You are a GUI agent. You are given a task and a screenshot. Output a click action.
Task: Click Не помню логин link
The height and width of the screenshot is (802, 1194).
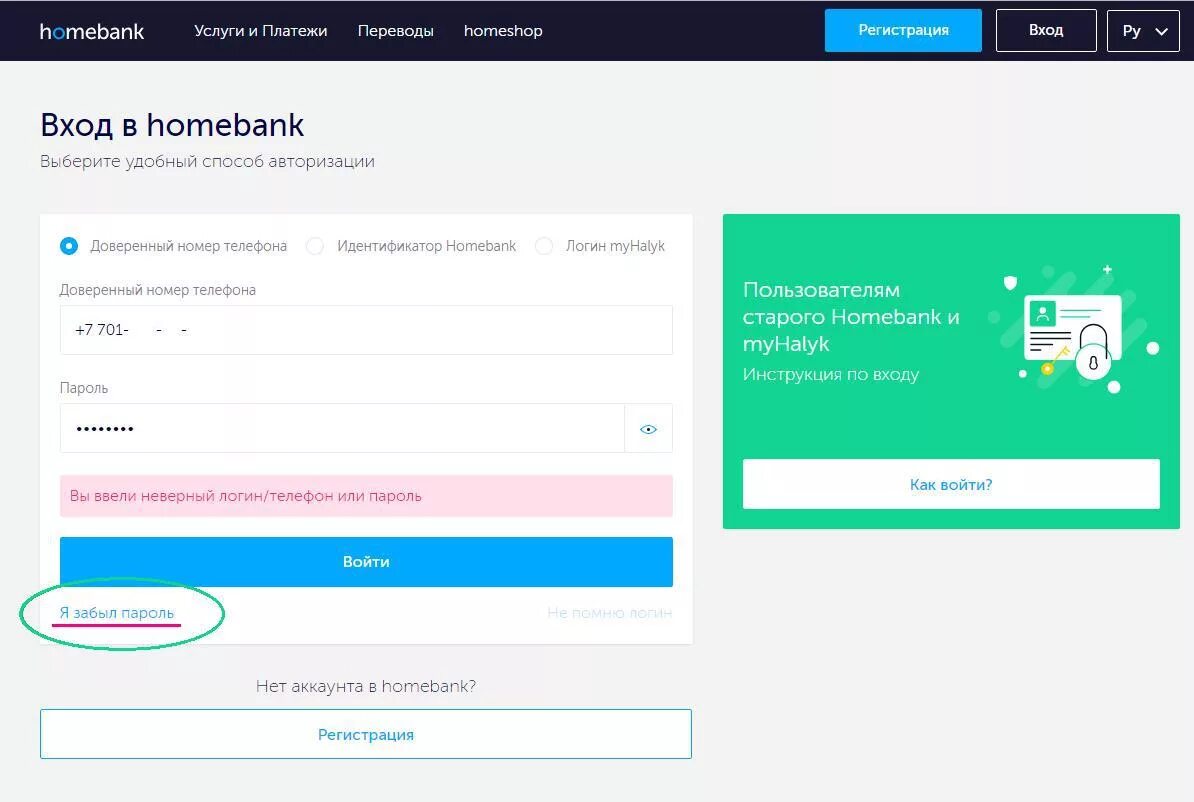(609, 612)
